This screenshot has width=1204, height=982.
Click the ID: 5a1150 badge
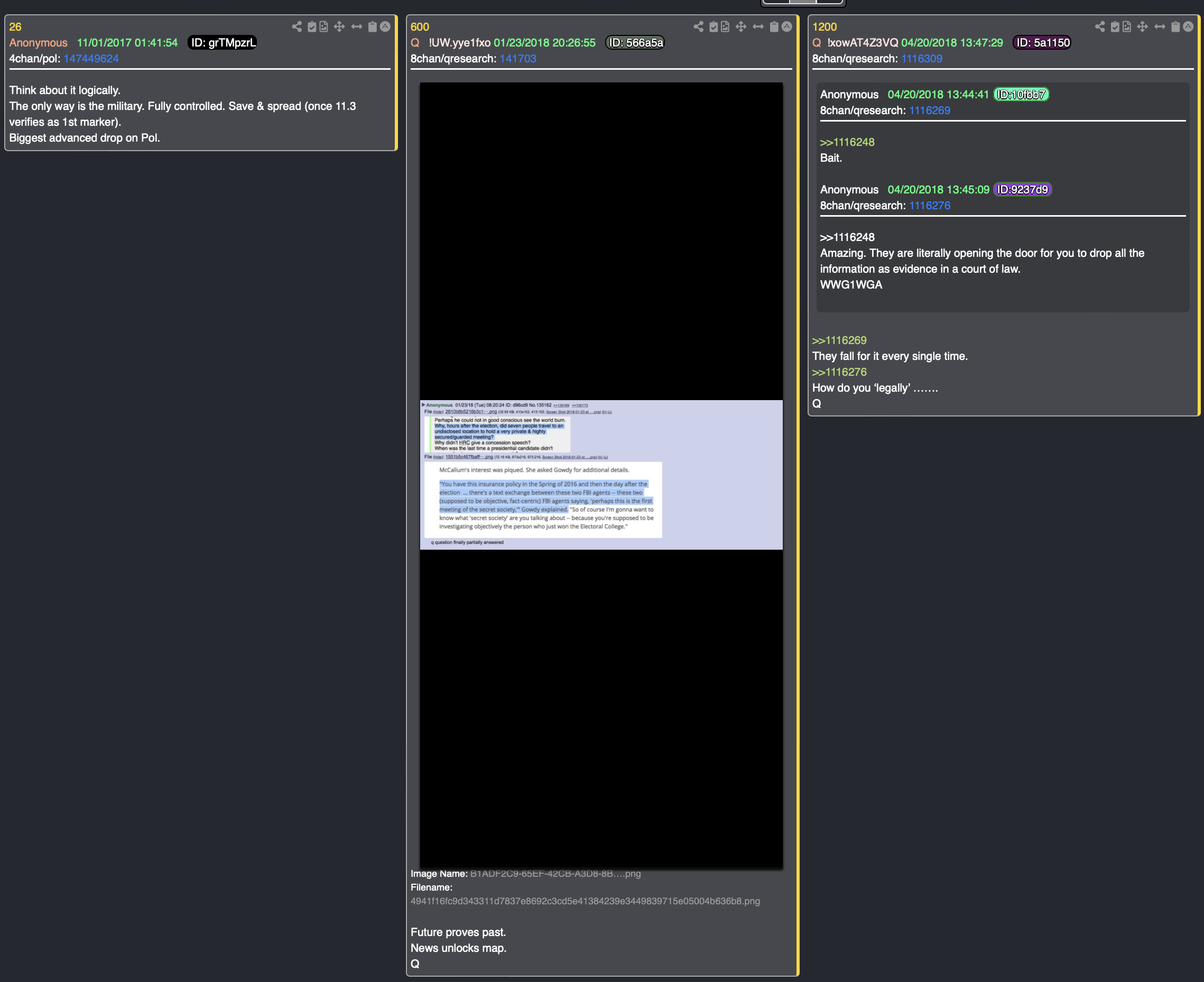(x=1042, y=43)
